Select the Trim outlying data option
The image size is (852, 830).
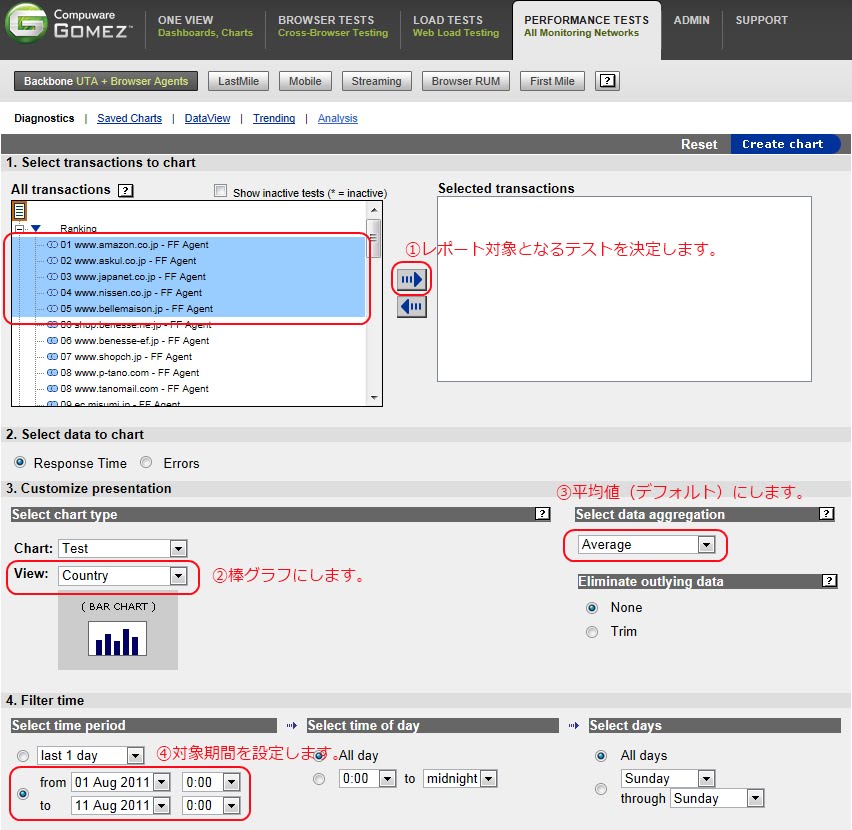(x=592, y=632)
